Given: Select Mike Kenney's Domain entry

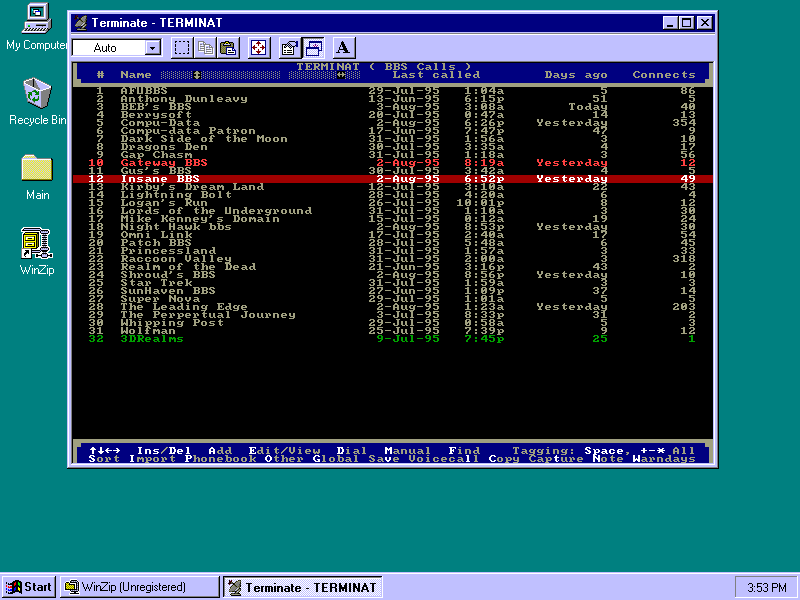Looking at the screenshot, I should 393,219.
